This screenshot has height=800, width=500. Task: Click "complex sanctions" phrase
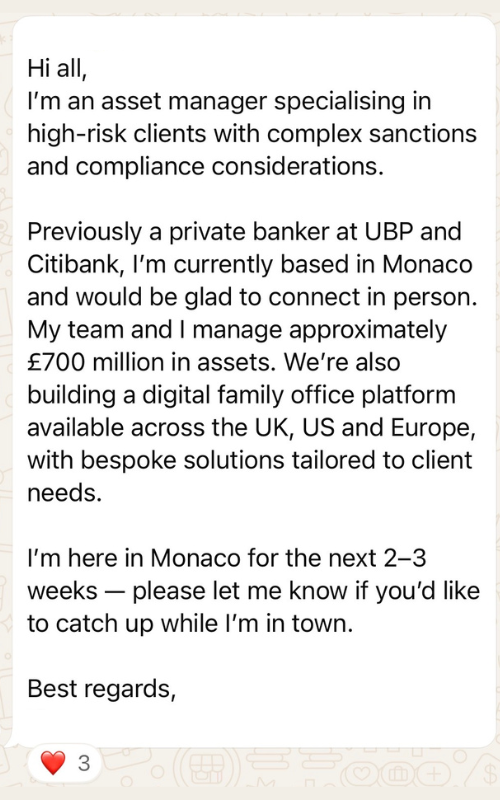371,134
